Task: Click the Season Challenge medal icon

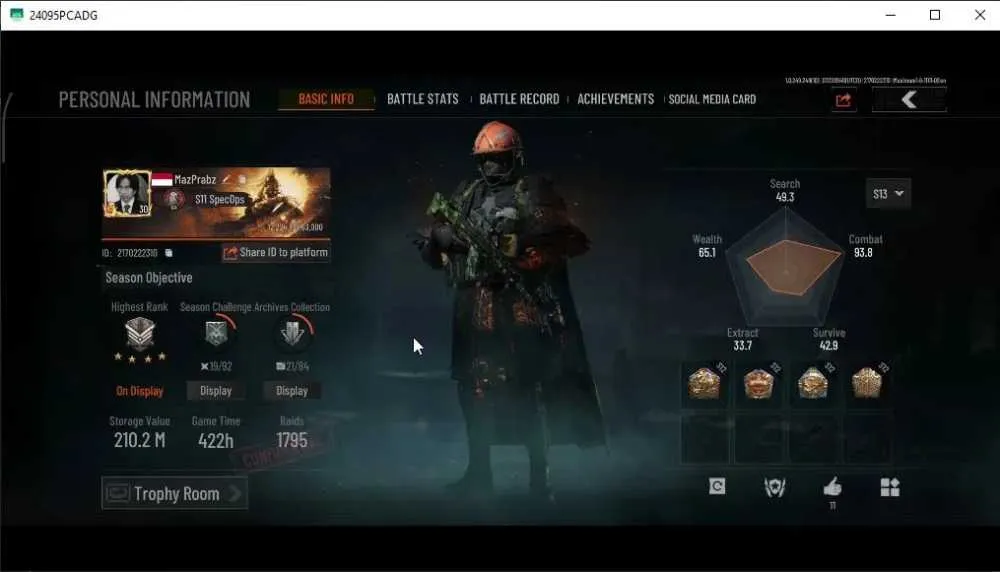Action: tap(216, 333)
